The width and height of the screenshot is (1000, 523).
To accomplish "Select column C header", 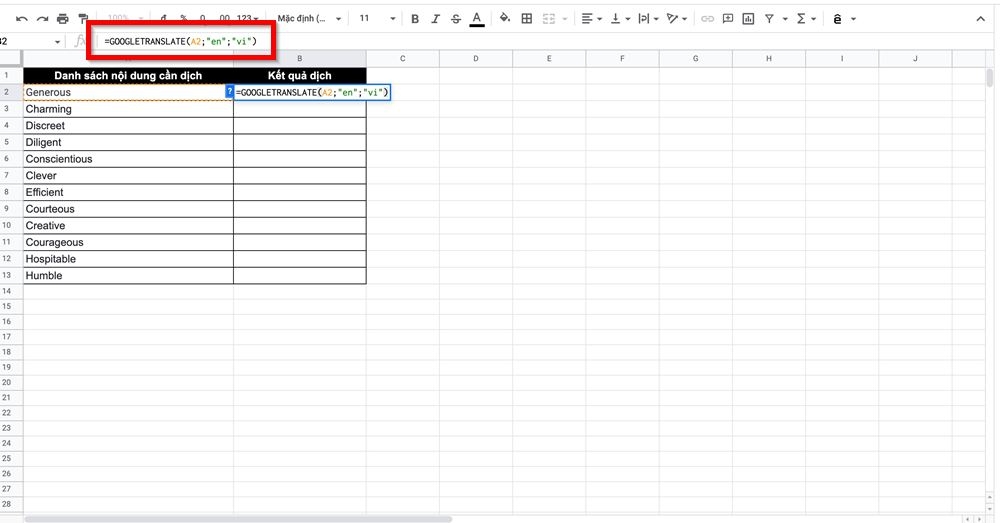I will (x=402, y=59).
